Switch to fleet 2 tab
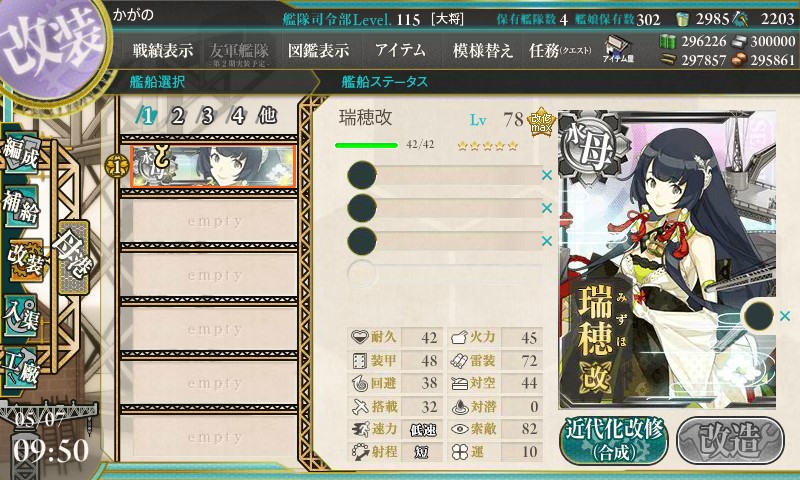The image size is (800, 480). [x=177, y=116]
